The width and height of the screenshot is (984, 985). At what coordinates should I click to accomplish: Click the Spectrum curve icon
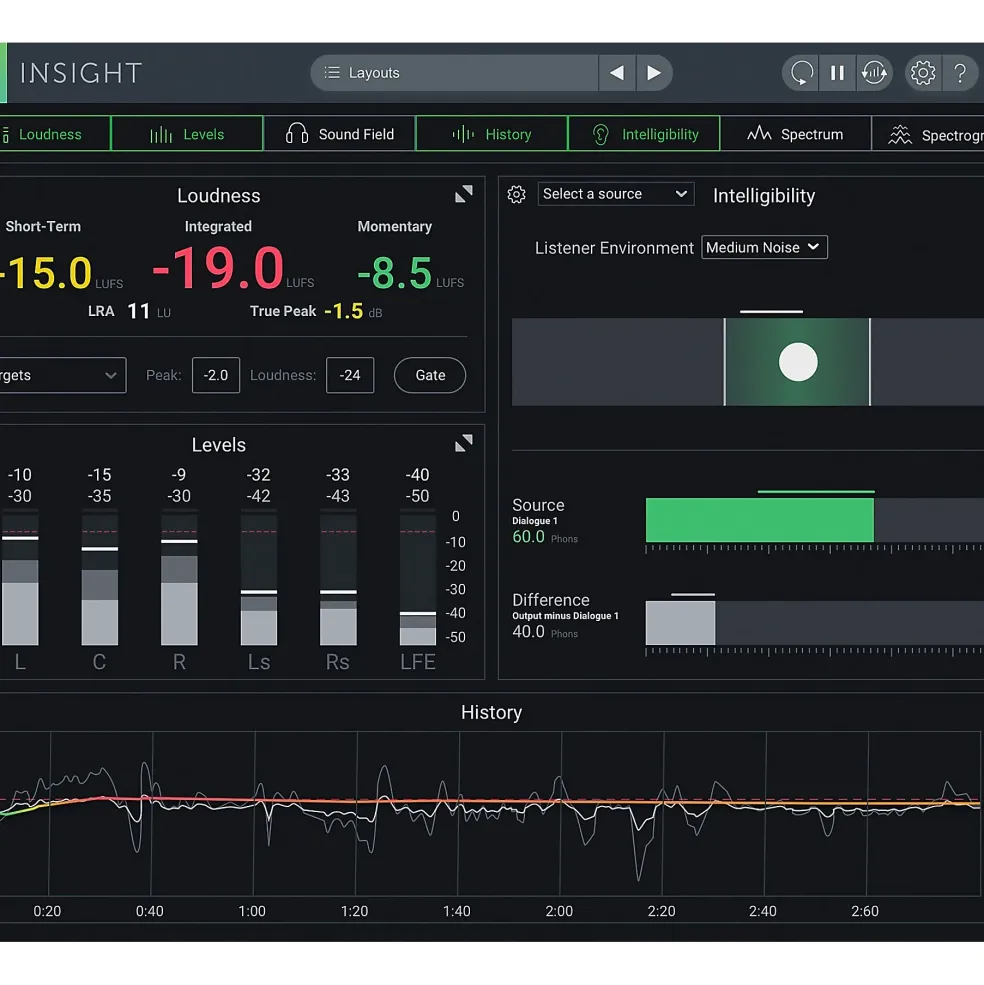coord(759,133)
